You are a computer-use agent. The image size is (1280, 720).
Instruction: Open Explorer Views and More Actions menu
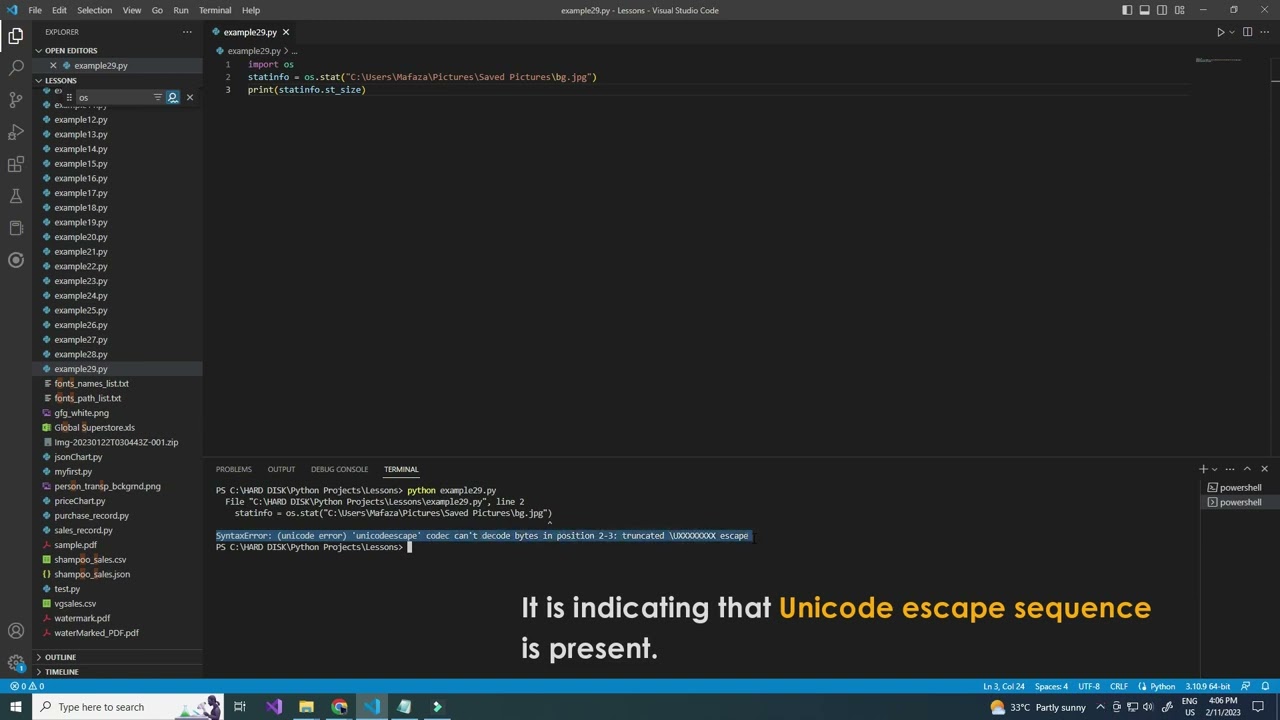(187, 32)
